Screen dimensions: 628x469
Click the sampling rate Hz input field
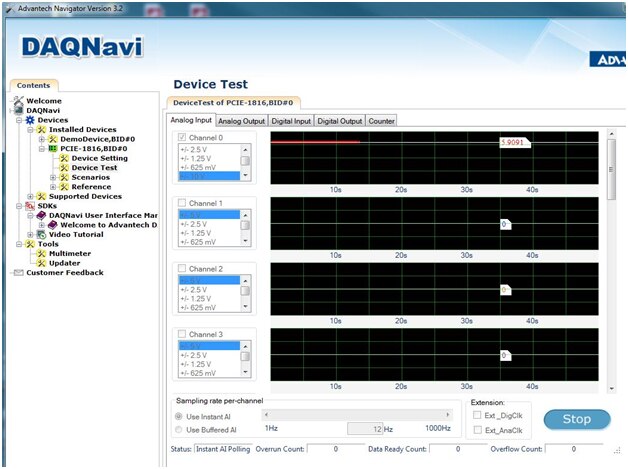click(x=365, y=429)
